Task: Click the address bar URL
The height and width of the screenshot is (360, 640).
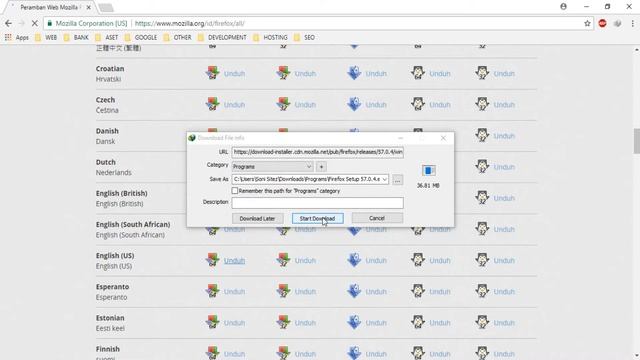Action: 190,24
